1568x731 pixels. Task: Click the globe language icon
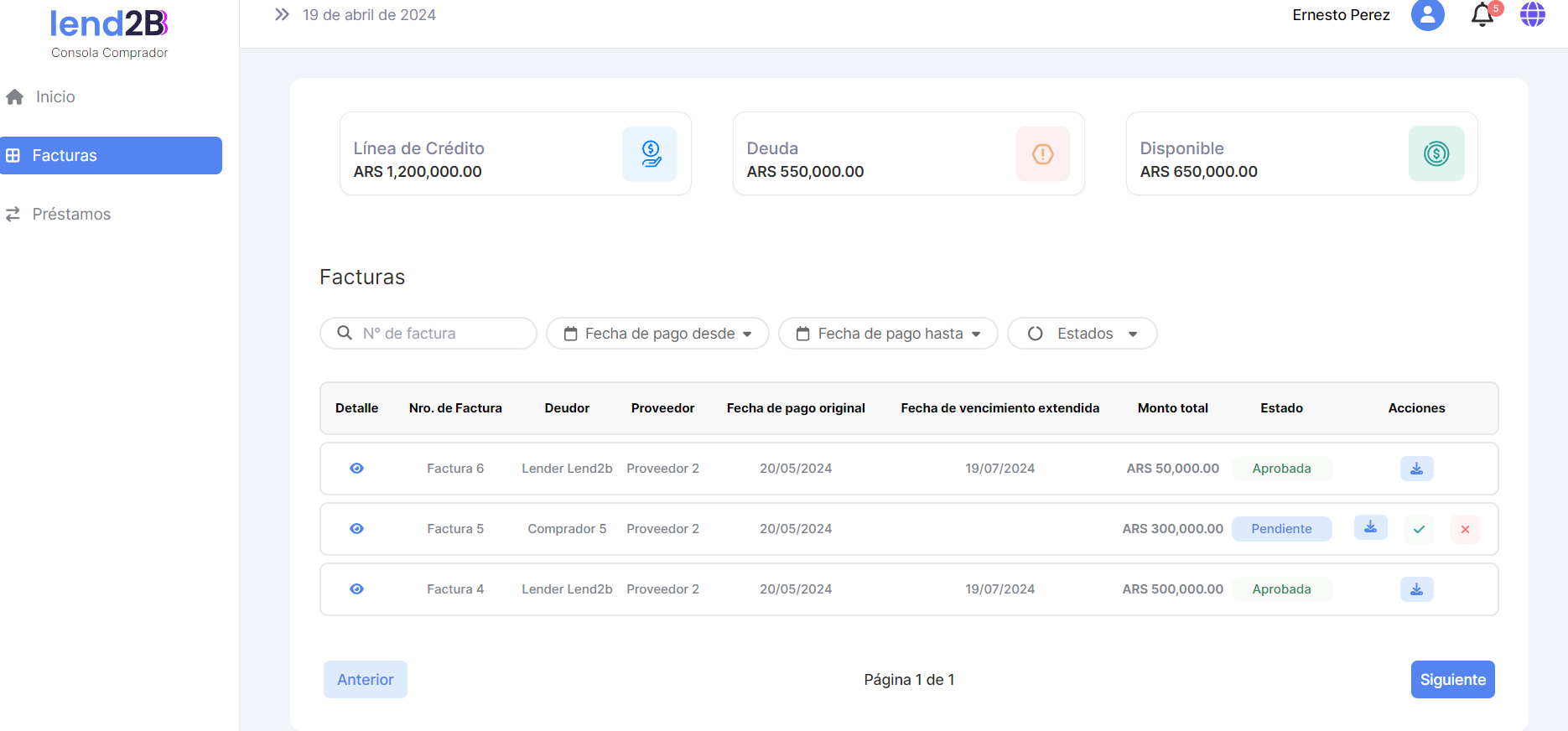tap(1532, 15)
